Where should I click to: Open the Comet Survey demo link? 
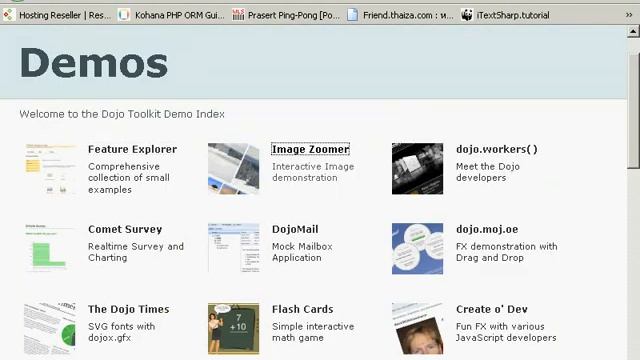pos(125,229)
